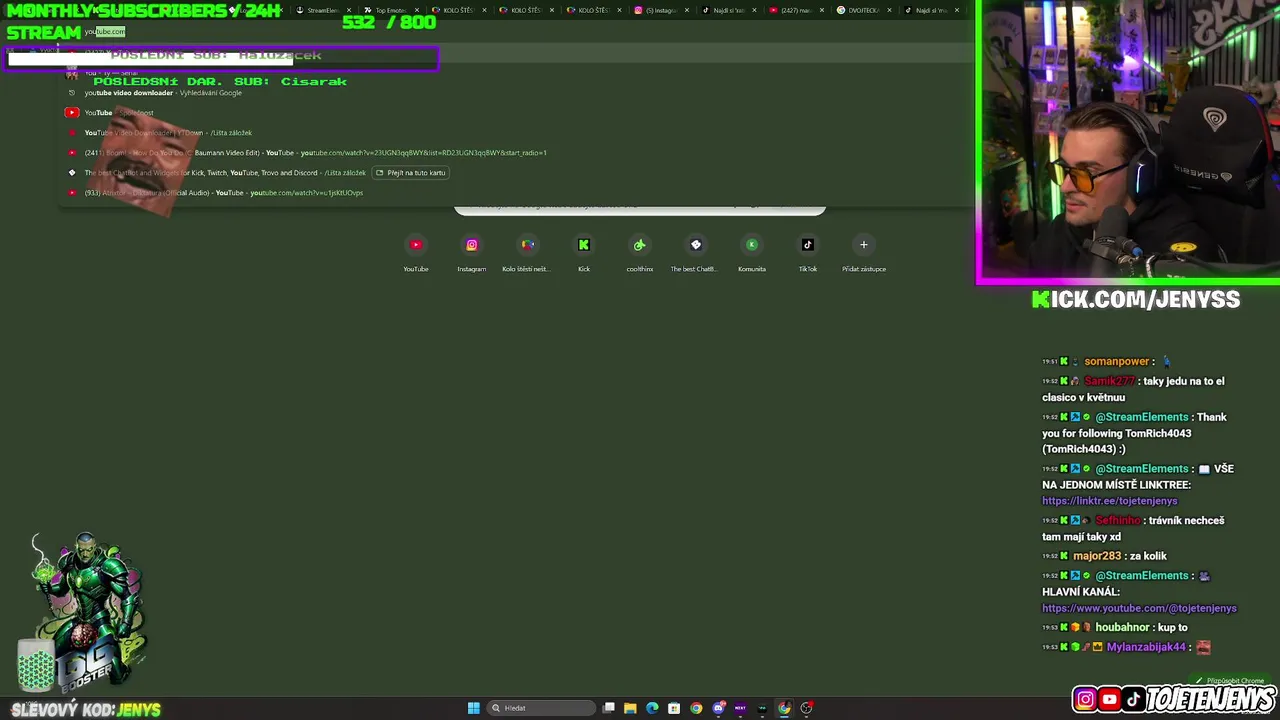The height and width of the screenshot is (720, 1280).
Task: Click username Samik277 in chat
Action: click(x=1109, y=381)
